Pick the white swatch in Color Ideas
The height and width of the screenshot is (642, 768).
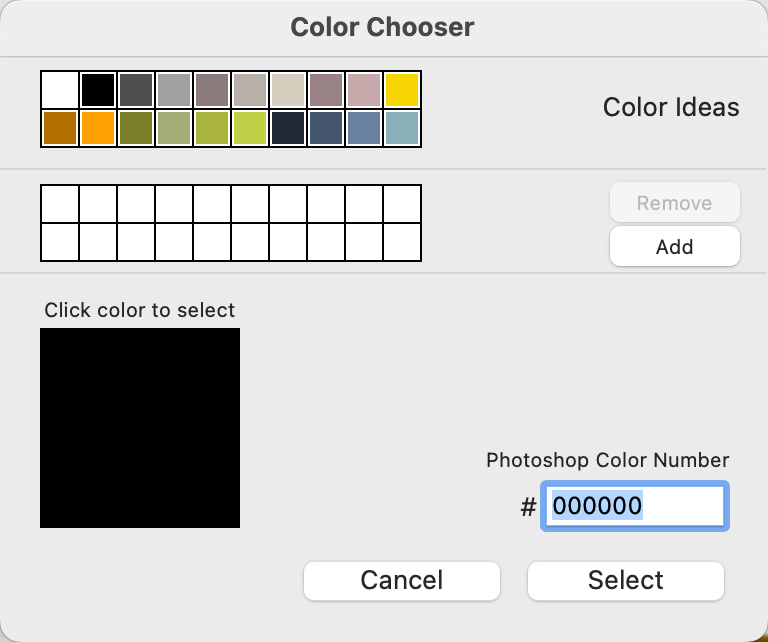(60, 90)
